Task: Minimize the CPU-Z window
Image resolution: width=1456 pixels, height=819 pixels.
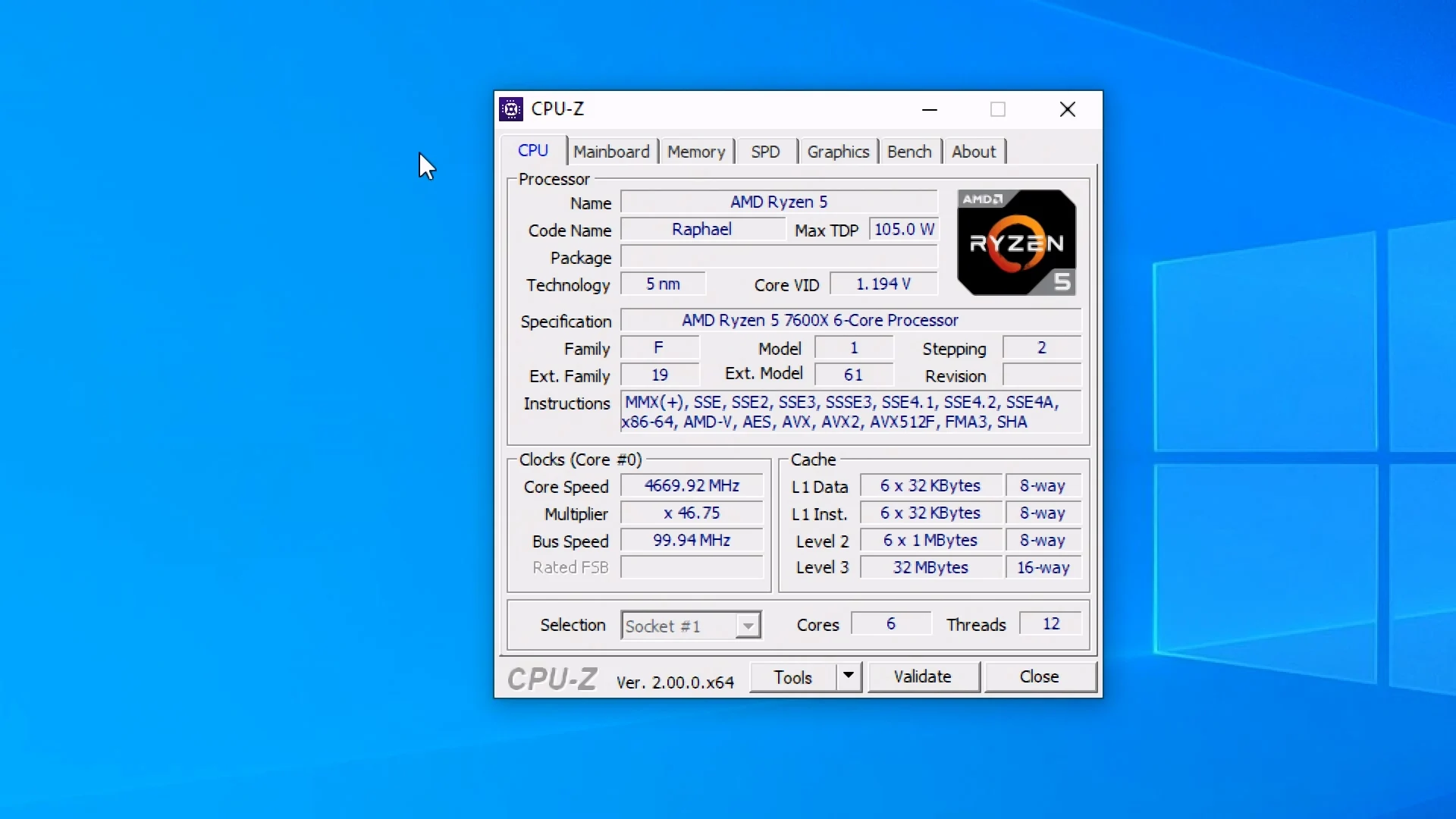Action: click(x=930, y=109)
